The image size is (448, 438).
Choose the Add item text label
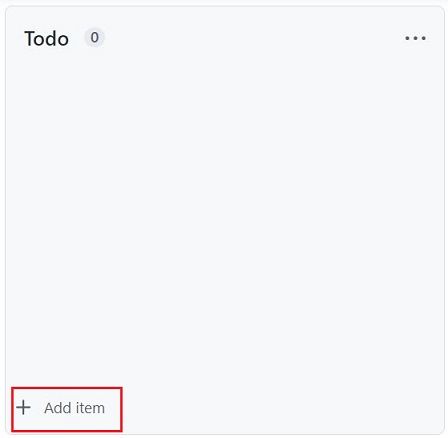(x=75, y=408)
